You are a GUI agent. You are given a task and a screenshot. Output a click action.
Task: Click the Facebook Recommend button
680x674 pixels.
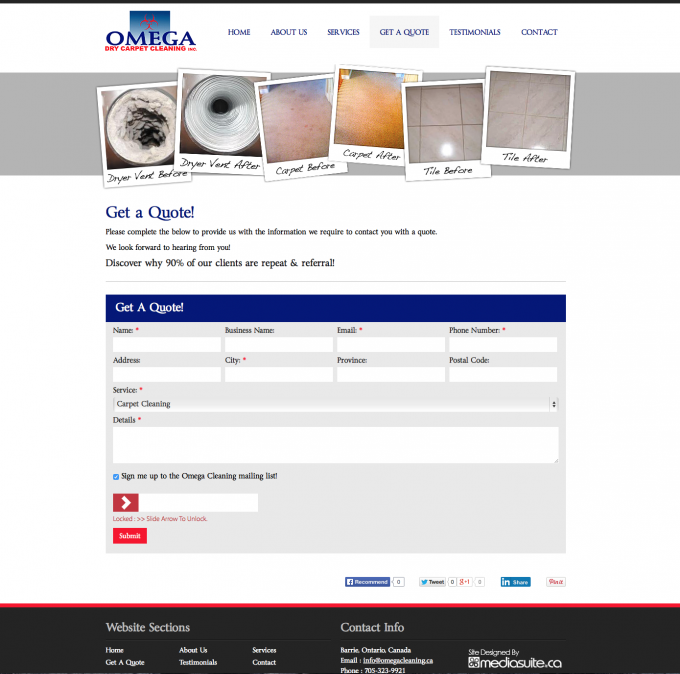(x=367, y=581)
